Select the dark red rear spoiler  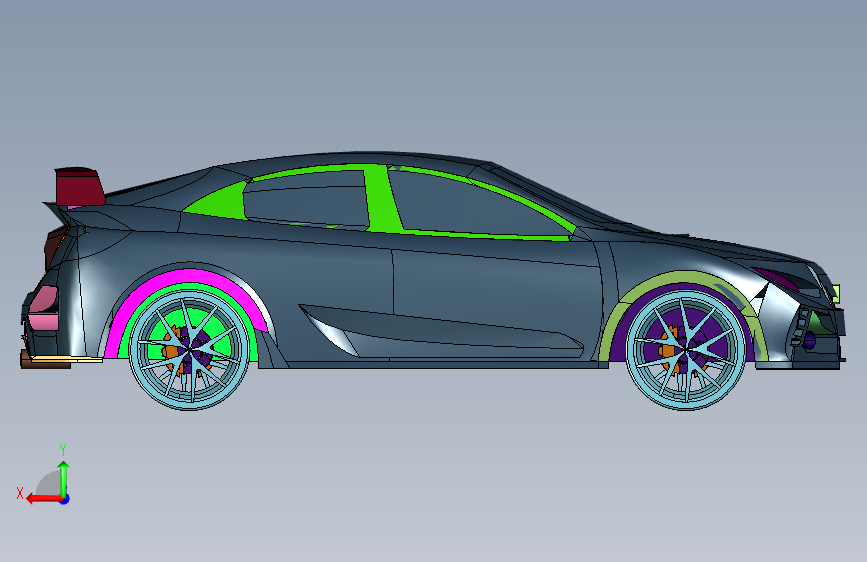(80, 187)
